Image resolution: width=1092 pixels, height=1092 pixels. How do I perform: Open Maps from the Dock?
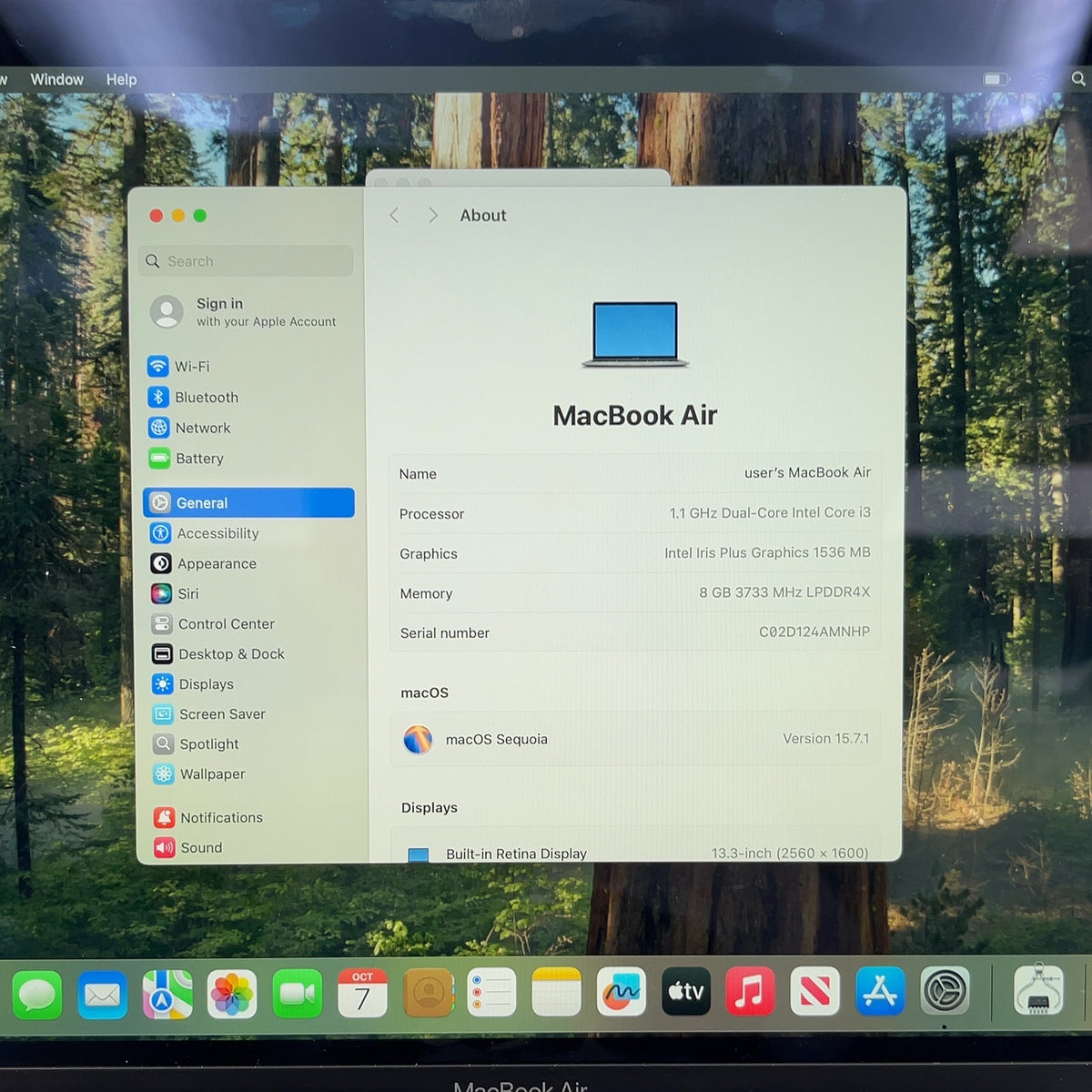point(167,994)
